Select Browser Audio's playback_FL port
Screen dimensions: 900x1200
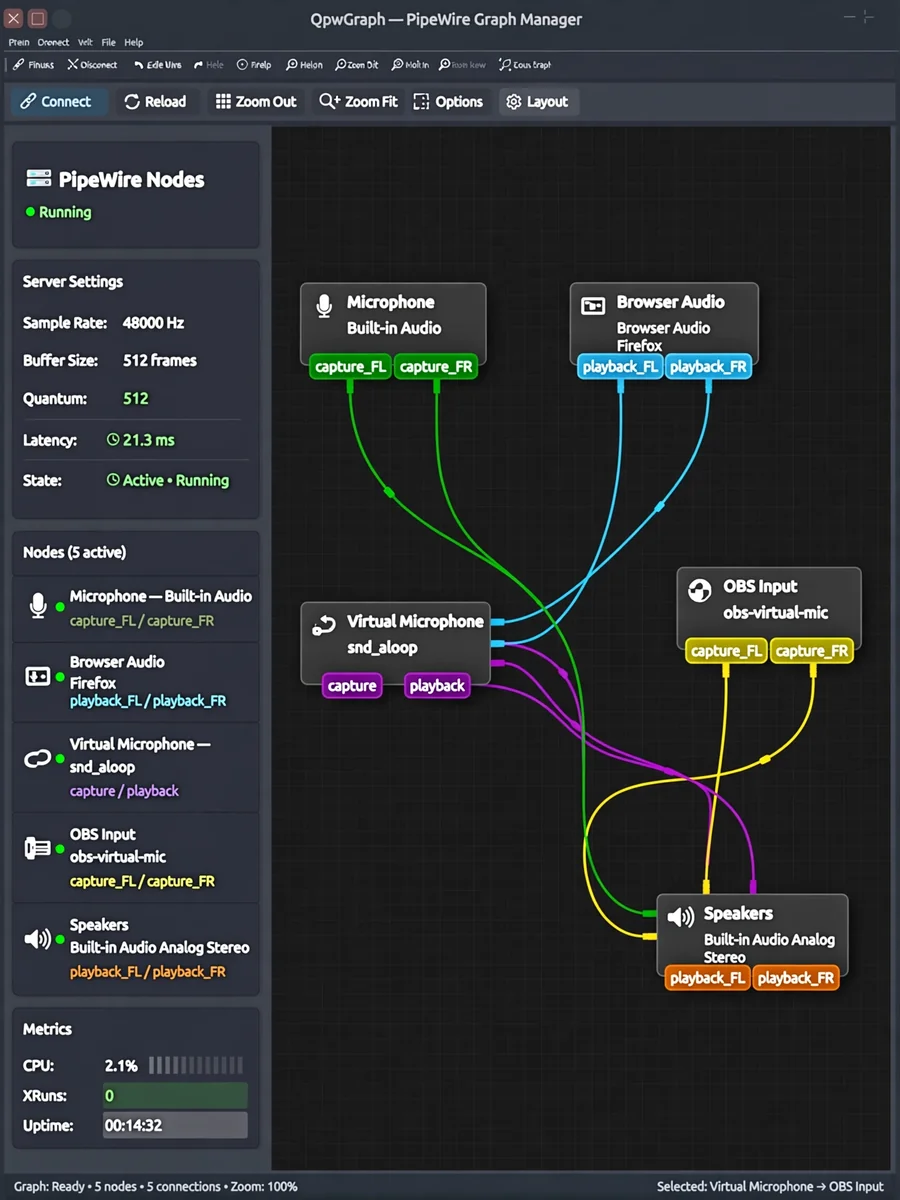pyautogui.click(x=620, y=367)
